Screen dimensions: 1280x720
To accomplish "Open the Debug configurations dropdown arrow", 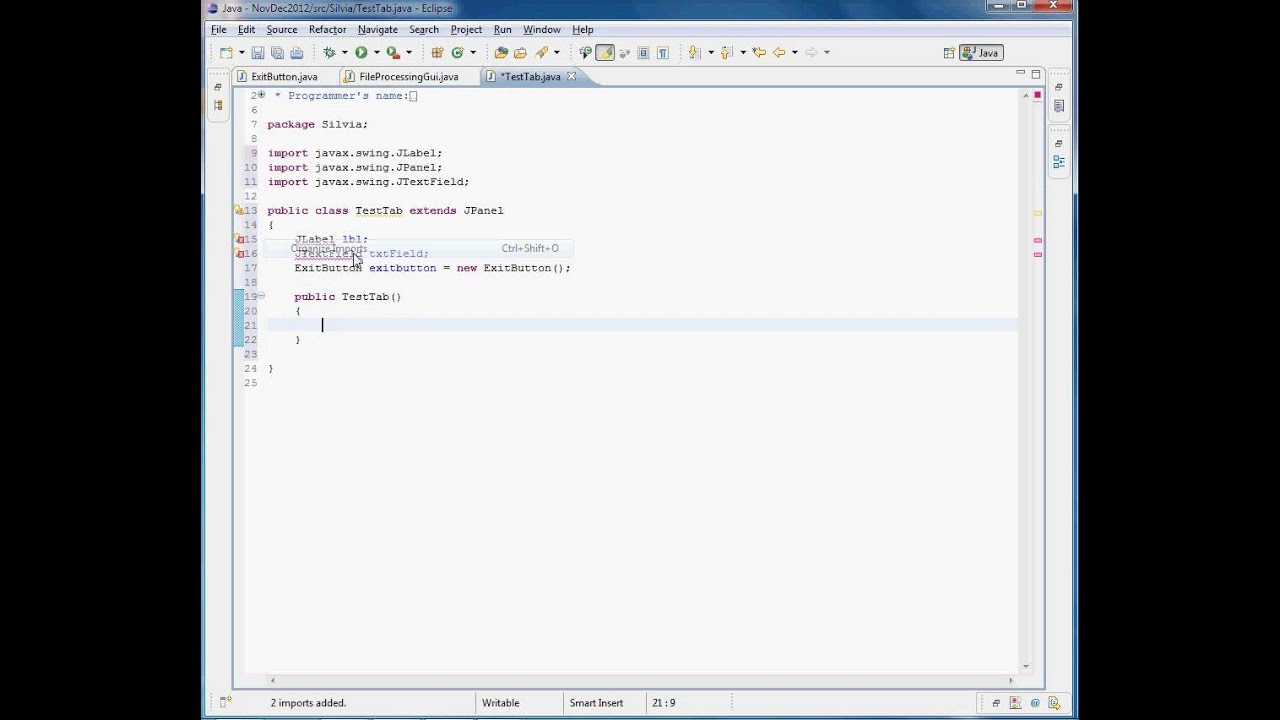I will pyautogui.click(x=344, y=52).
